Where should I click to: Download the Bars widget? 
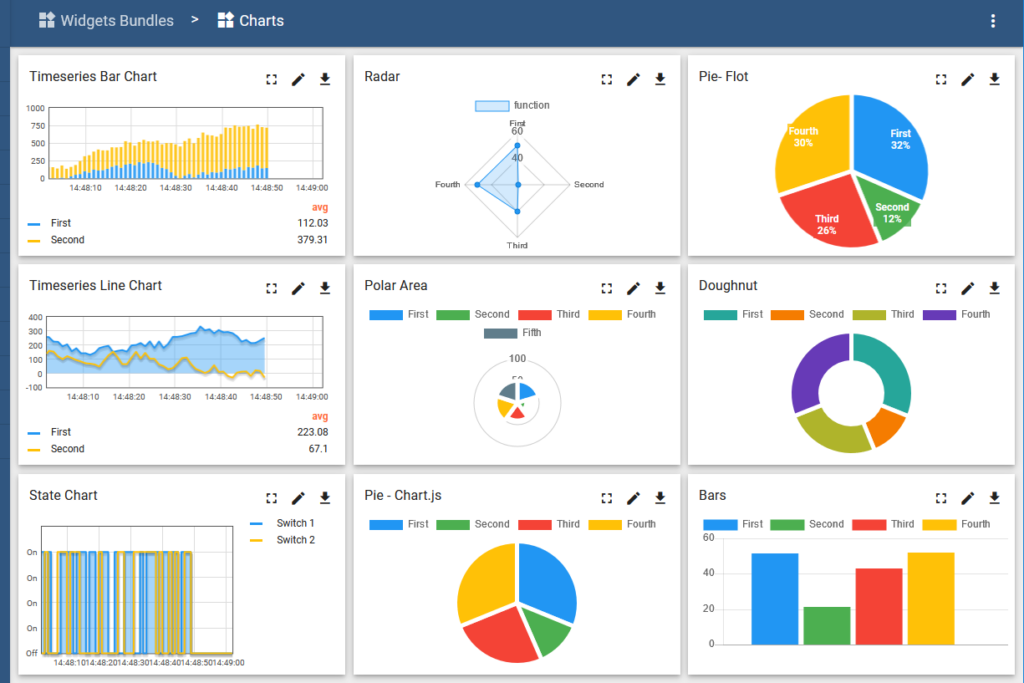click(x=994, y=498)
